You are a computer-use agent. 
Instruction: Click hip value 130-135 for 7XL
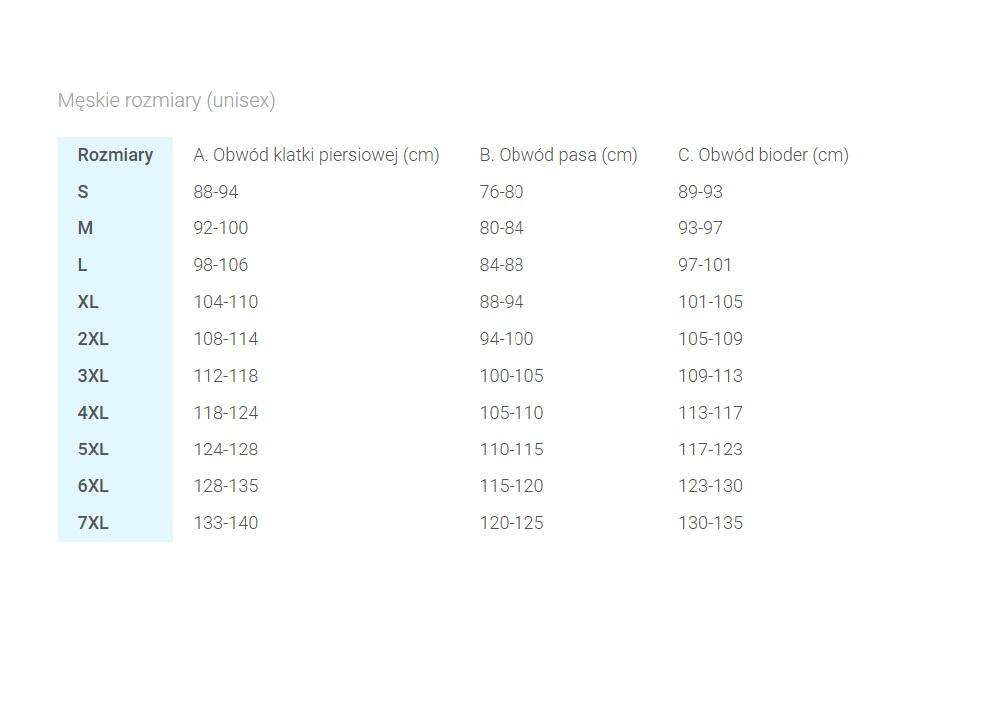pos(711,522)
